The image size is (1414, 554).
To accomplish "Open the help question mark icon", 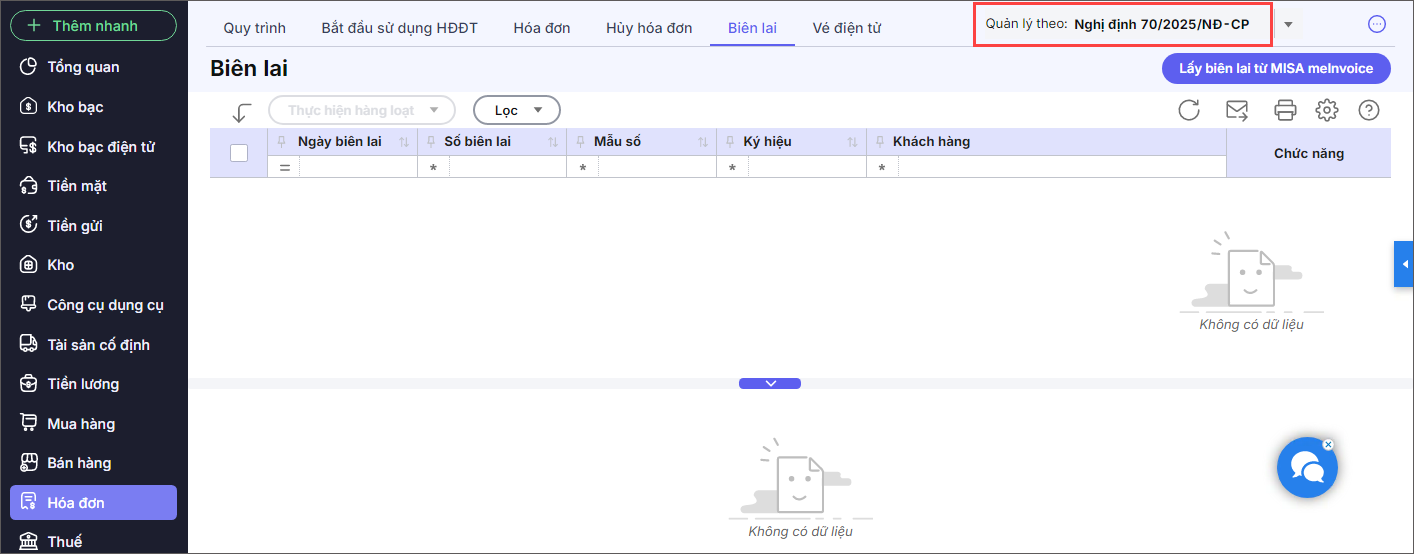I will coord(1369,110).
